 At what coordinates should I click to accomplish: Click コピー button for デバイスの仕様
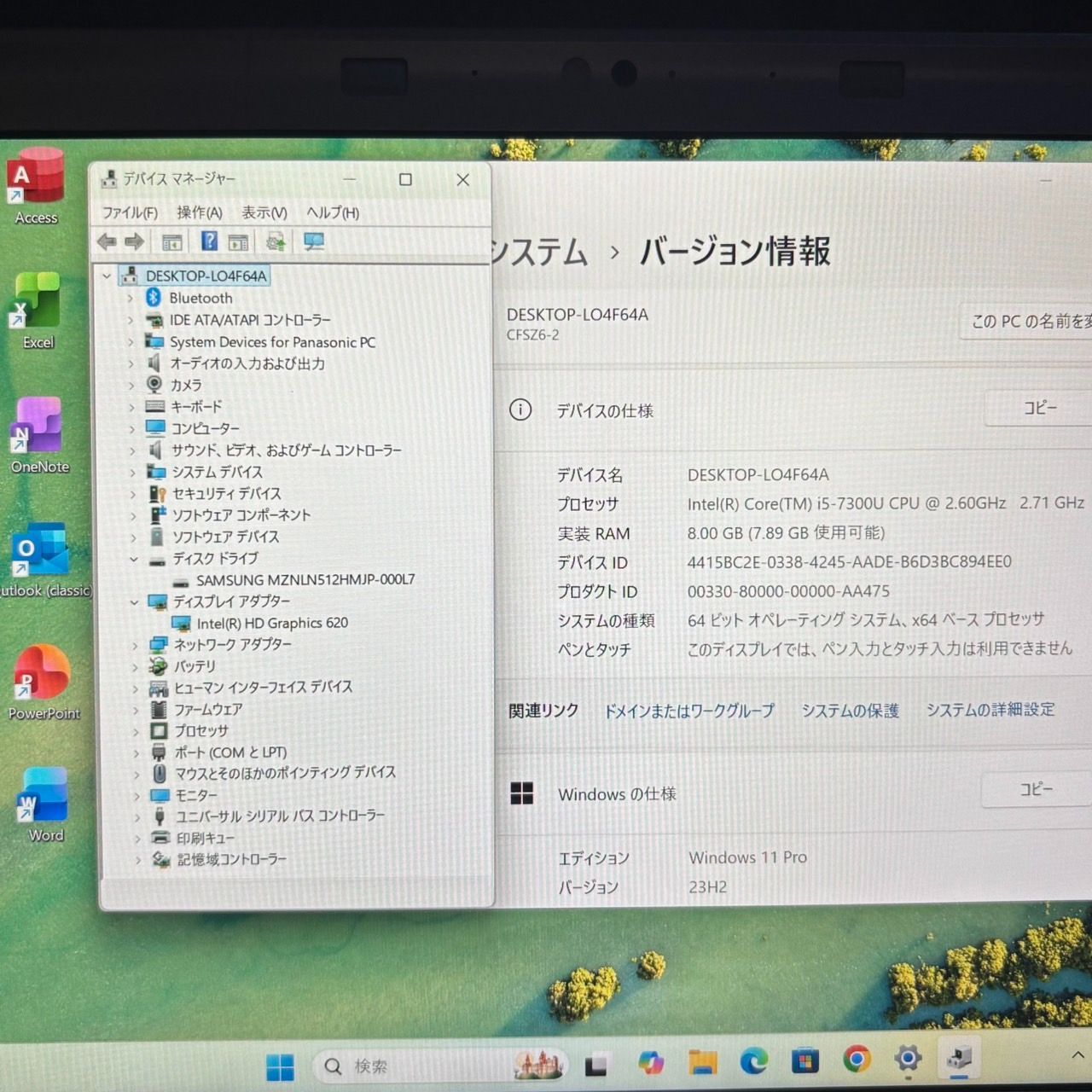pos(1039,409)
